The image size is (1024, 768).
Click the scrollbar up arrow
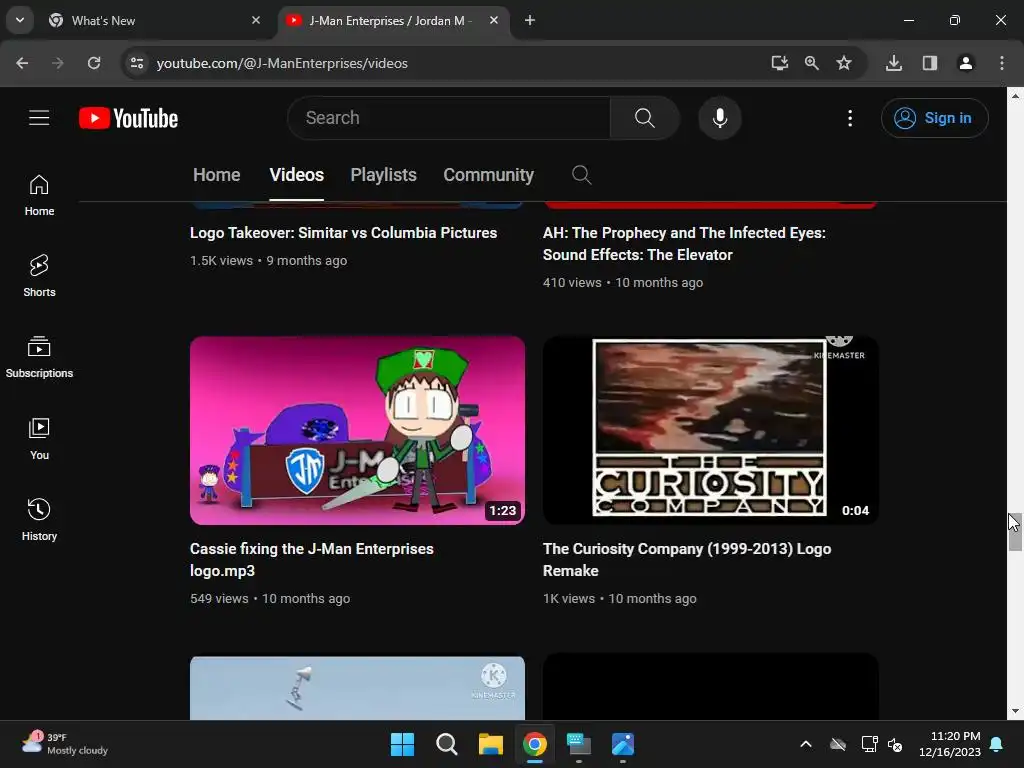tap(1015, 95)
